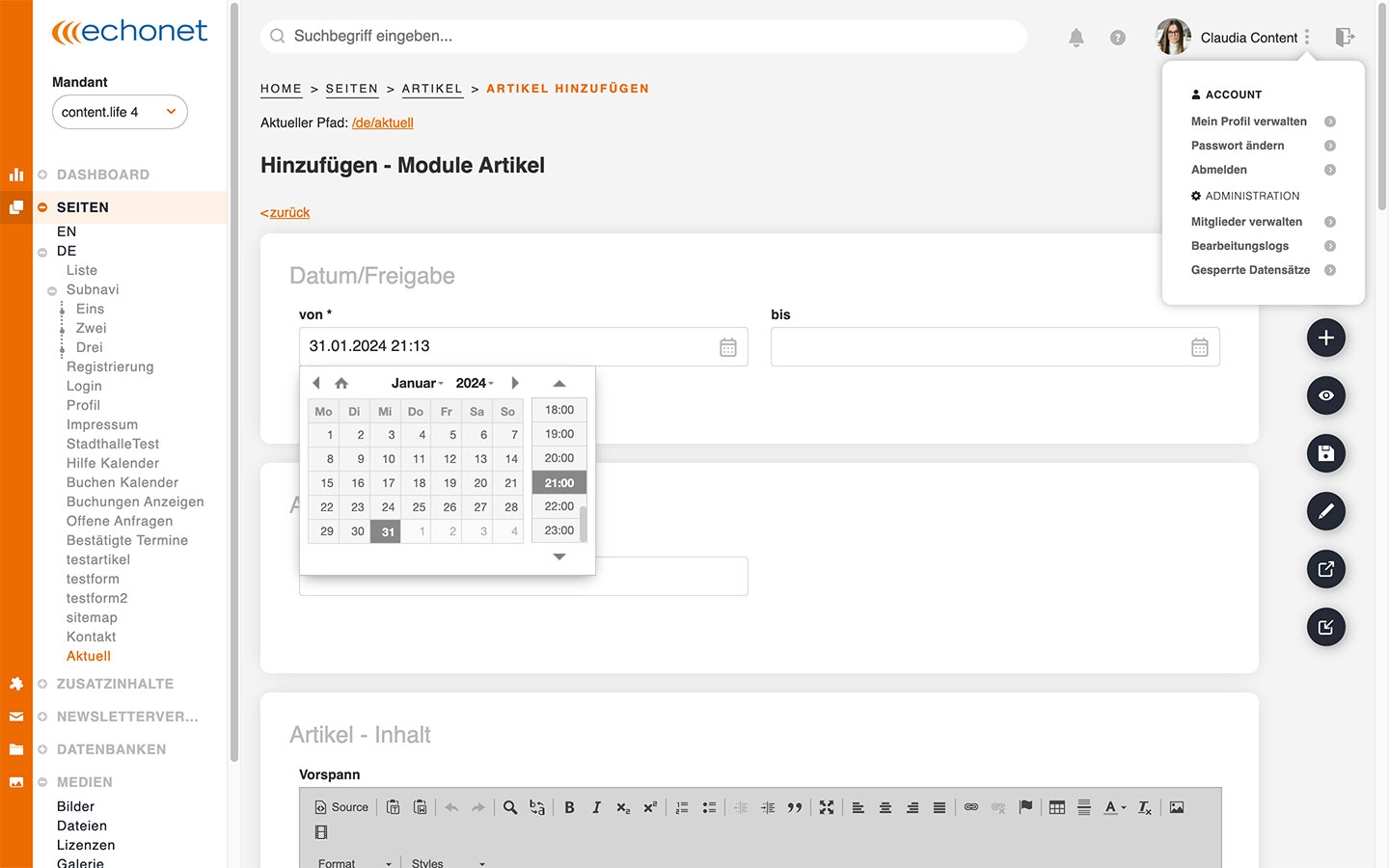
Task: Toggle the bulleted list button
Action: pos(709,807)
